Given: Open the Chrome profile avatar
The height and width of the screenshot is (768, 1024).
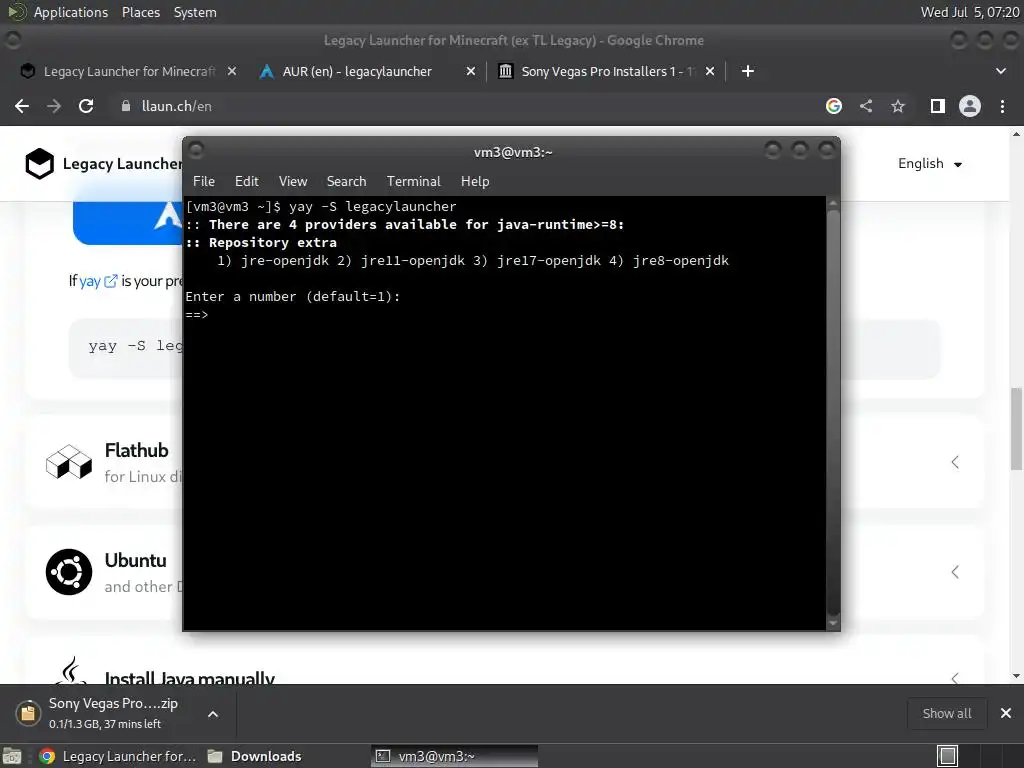Looking at the screenshot, I should pos(970,106).
